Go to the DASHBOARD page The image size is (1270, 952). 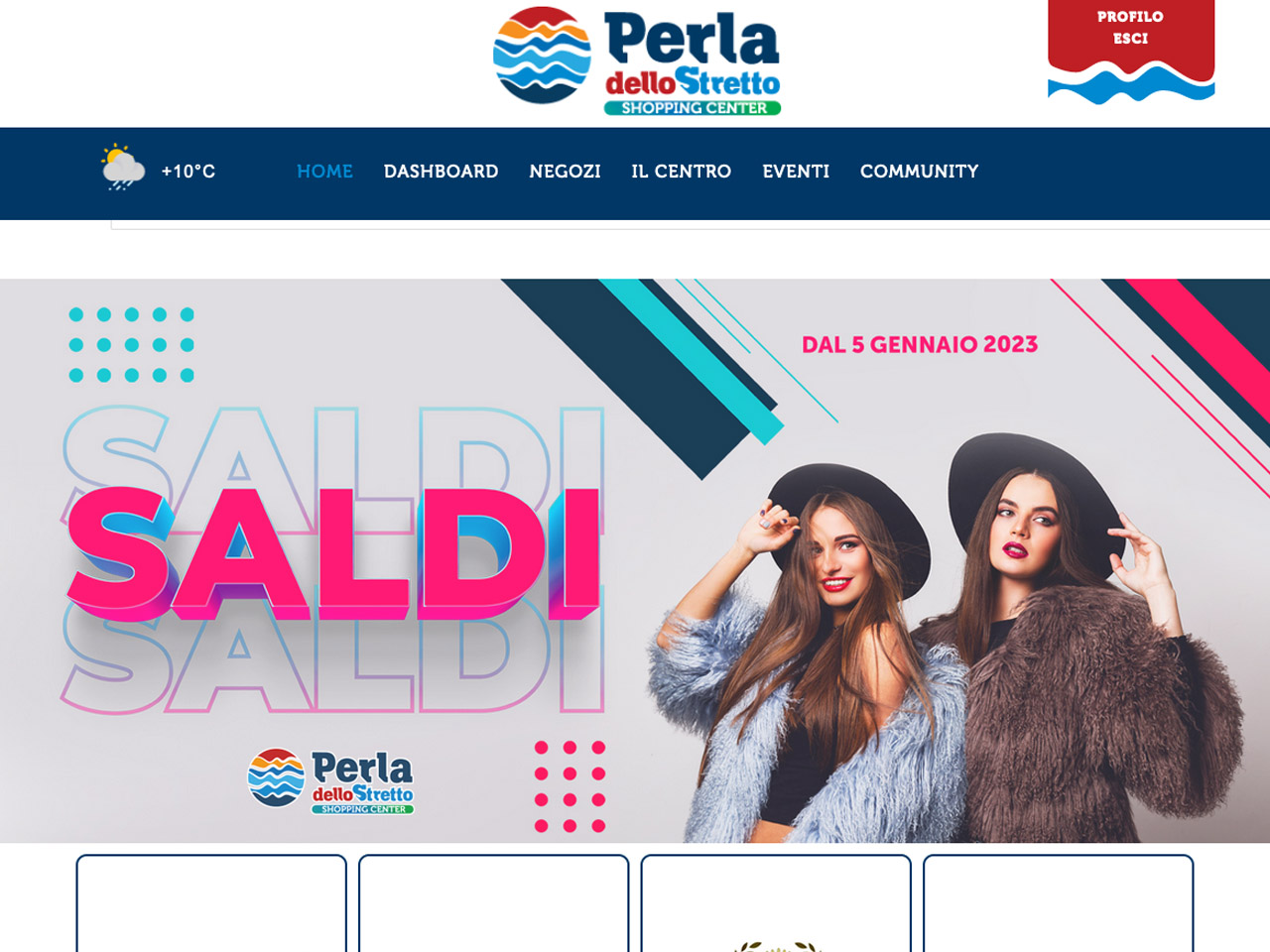tap(442, 172)
